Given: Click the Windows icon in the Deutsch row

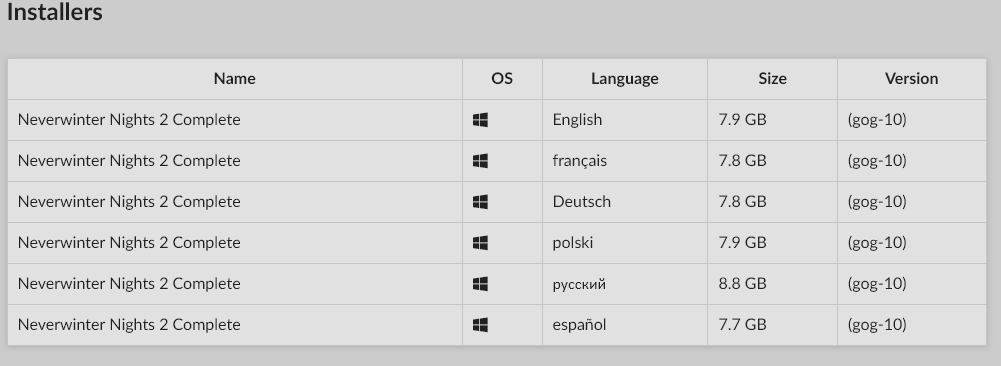Looking at the screenshot, I should click(480, 202).
